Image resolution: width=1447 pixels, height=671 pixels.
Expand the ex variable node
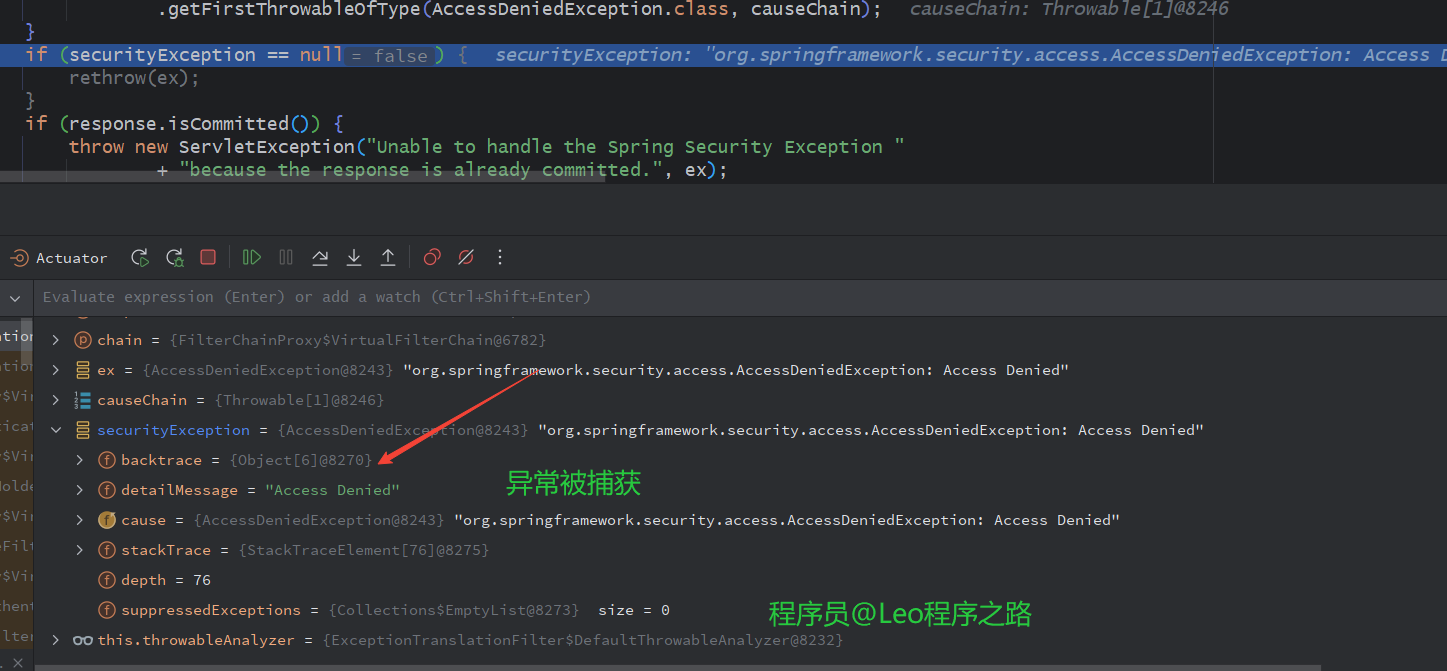[x=56, y=370]
